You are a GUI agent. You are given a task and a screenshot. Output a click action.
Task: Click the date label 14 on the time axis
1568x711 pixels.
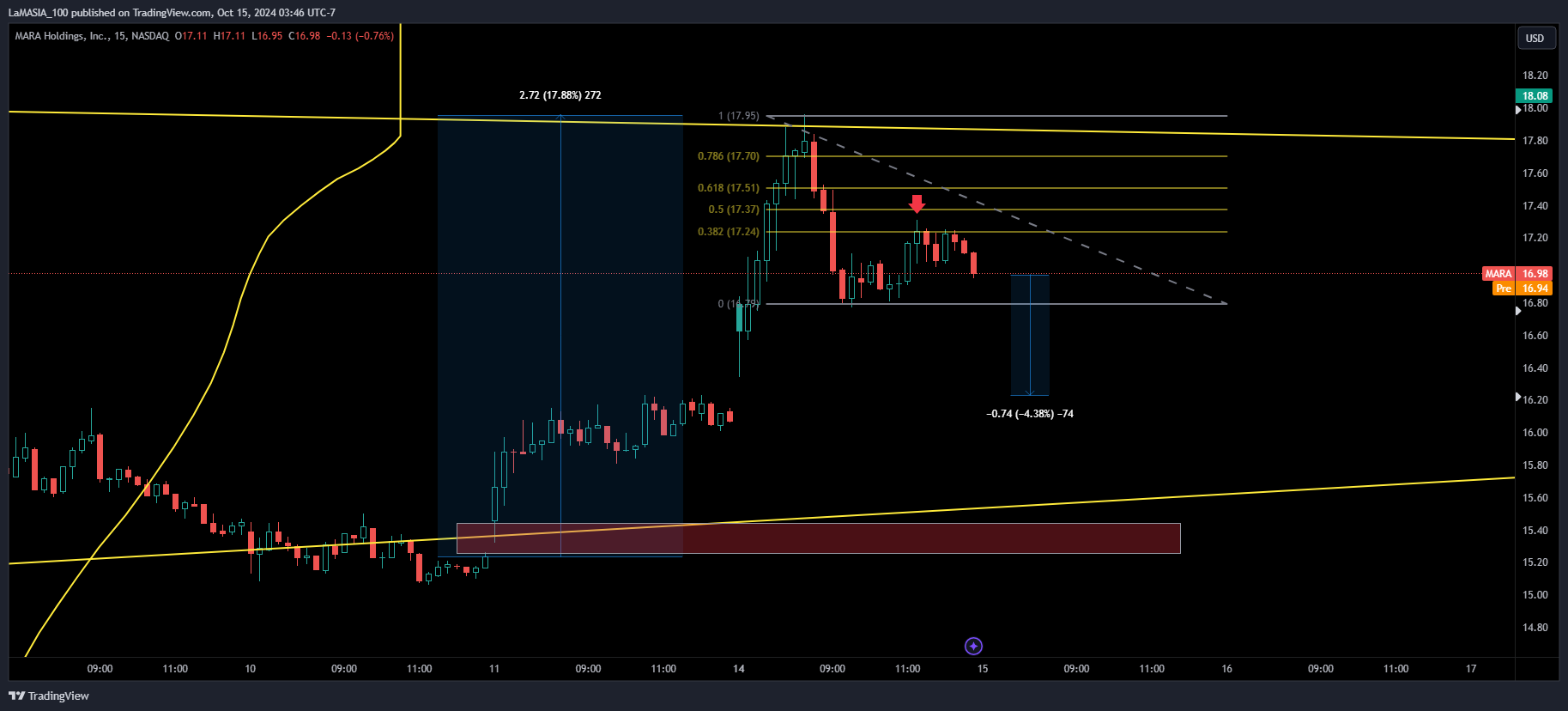pos(739,669)
